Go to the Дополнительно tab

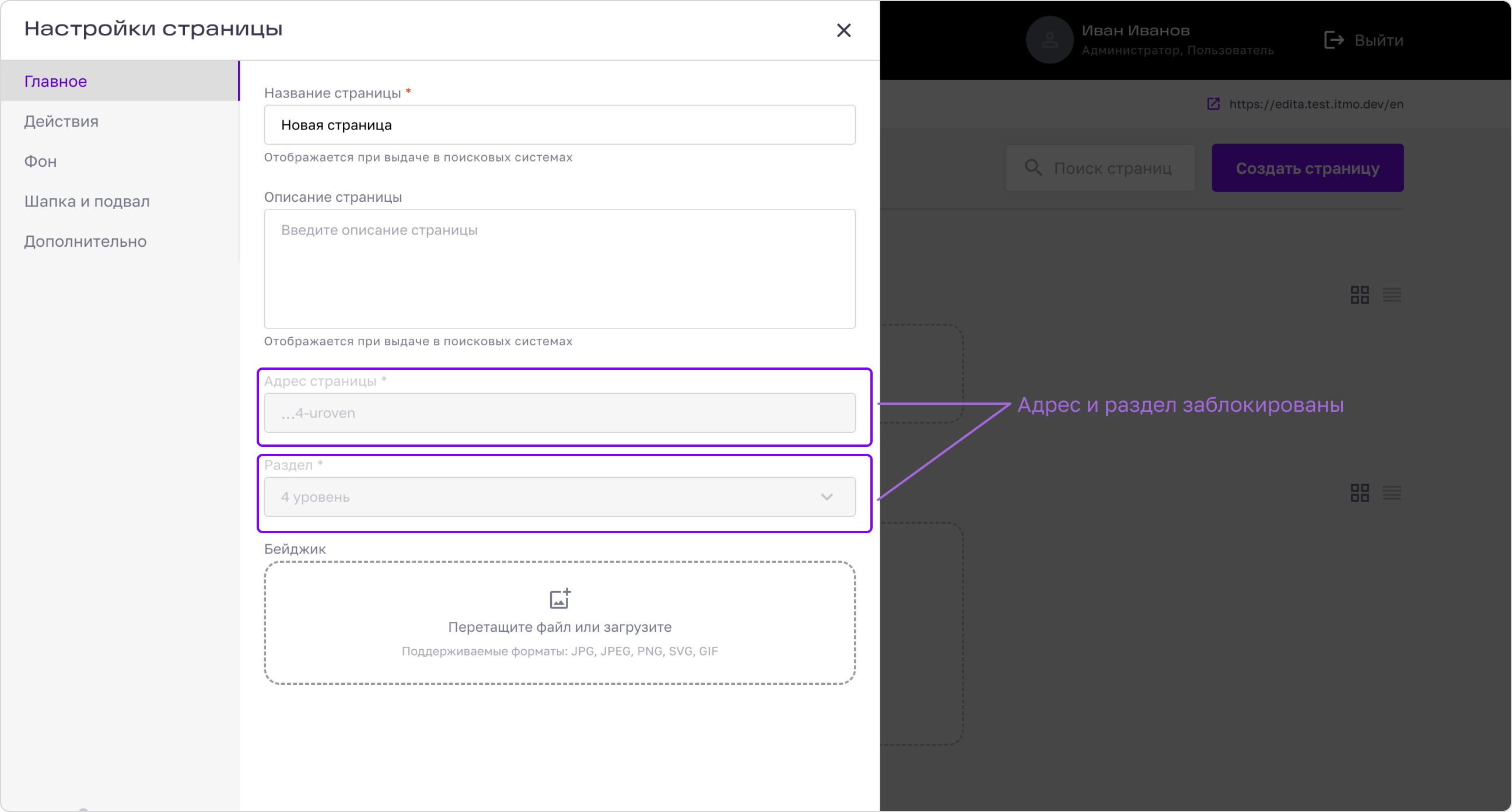coord(120,242)
